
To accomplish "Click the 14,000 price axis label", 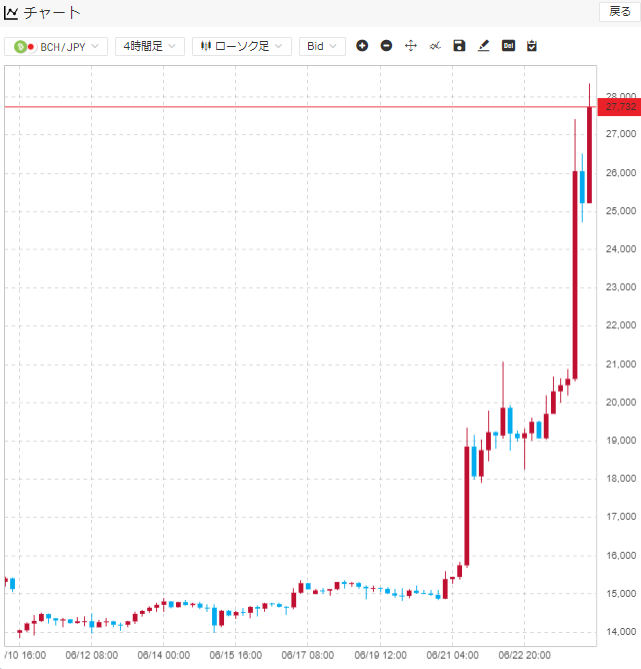I will 621,632.
